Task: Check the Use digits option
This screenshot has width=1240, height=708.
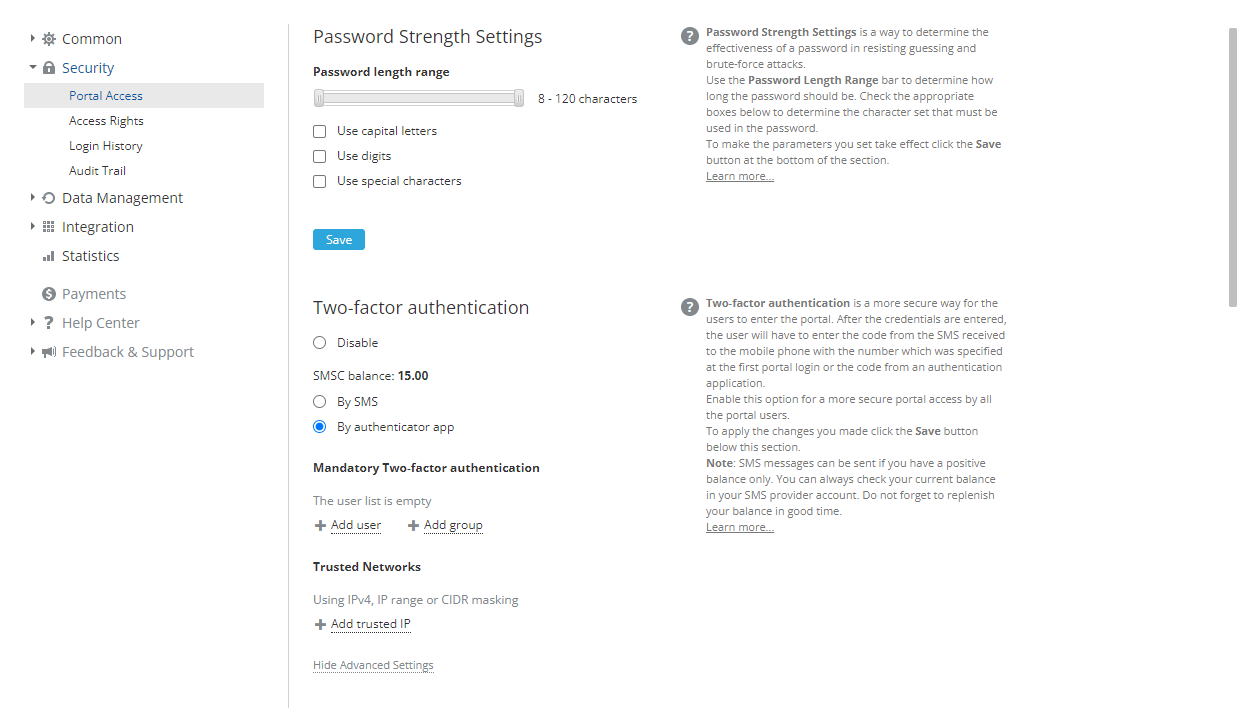Action: pos(319,156)
